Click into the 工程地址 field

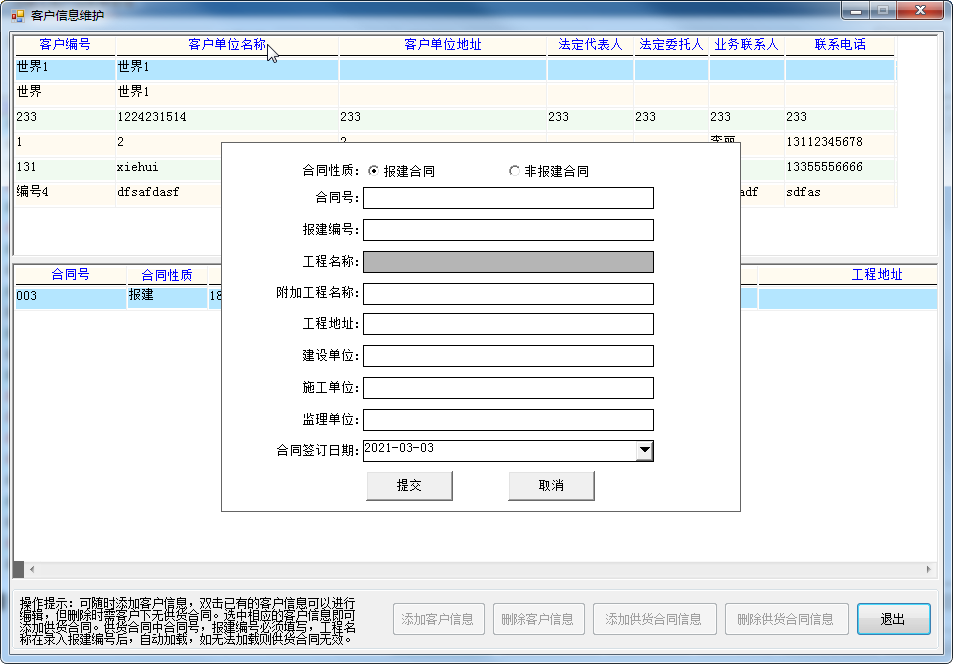[508, 324]
